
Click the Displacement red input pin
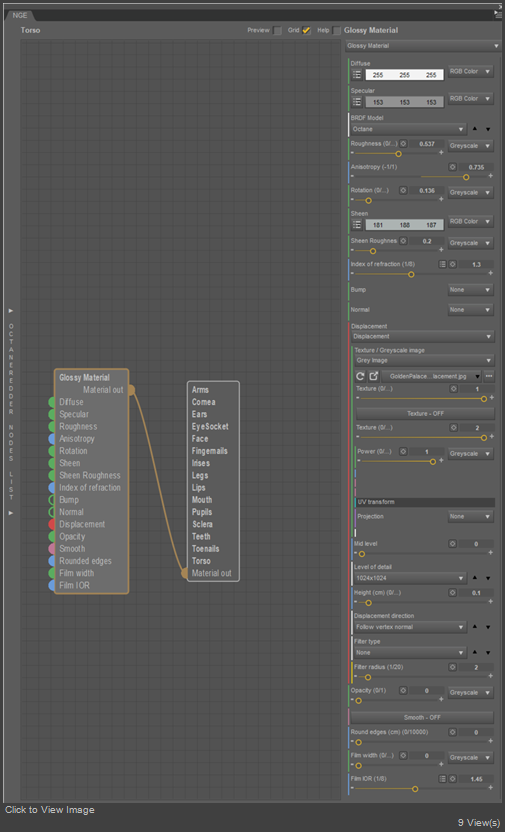(x=51, y=524)
